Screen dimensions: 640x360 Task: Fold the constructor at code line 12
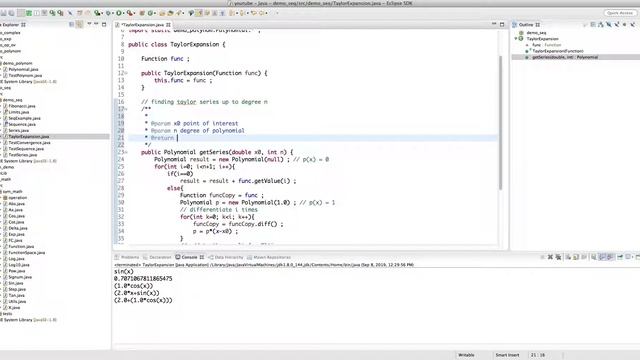click(x=126, y=73)
